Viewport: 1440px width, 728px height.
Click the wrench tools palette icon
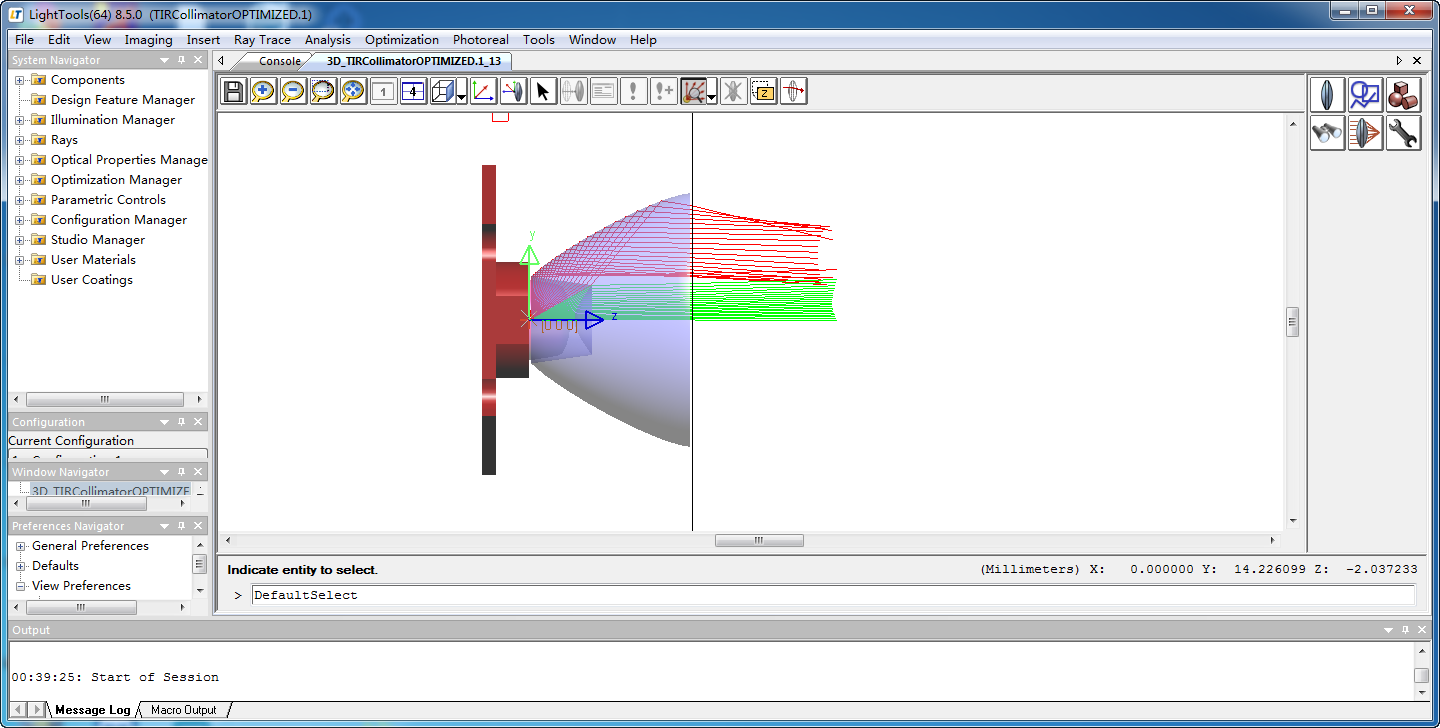coord(1403,133)
